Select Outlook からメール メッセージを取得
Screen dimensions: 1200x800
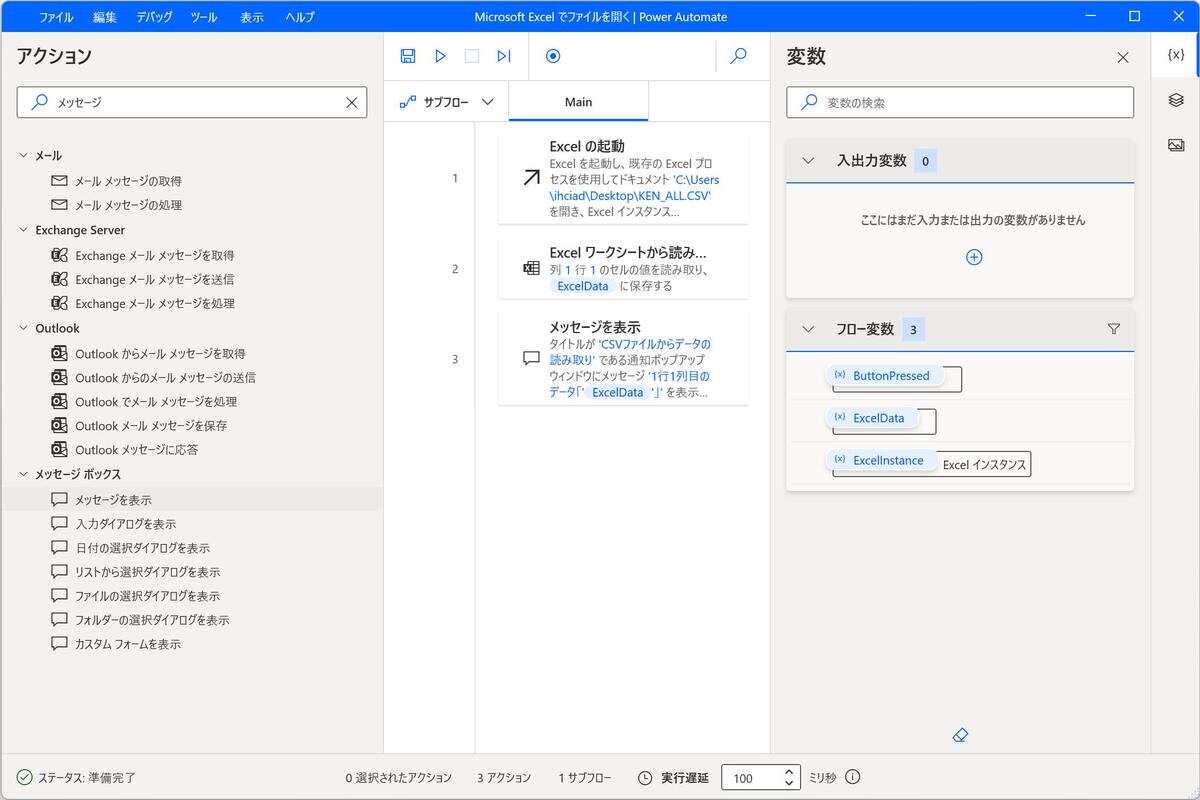(x=160, y=353)
